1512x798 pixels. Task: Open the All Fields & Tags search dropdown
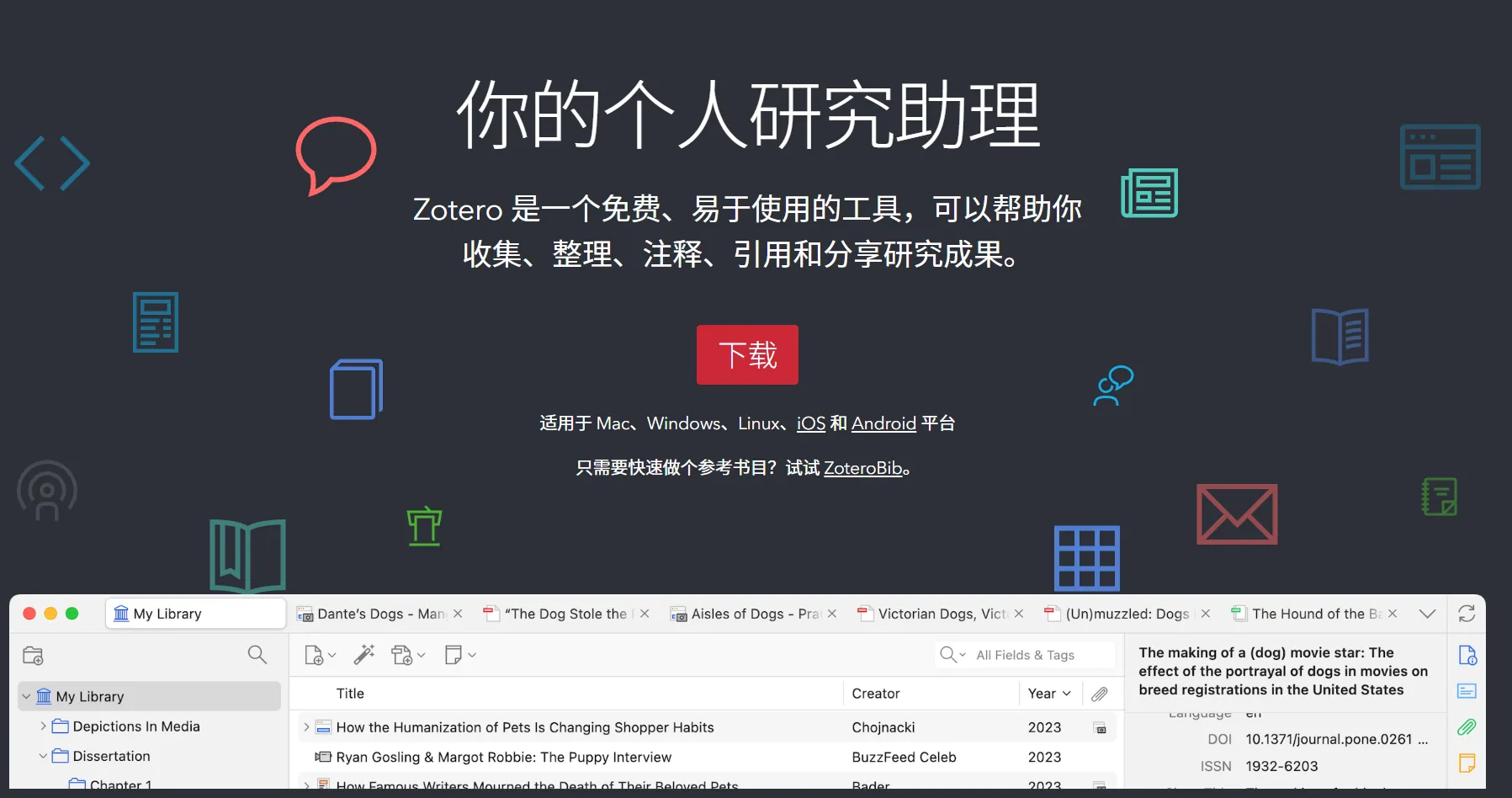pos(963,654)
